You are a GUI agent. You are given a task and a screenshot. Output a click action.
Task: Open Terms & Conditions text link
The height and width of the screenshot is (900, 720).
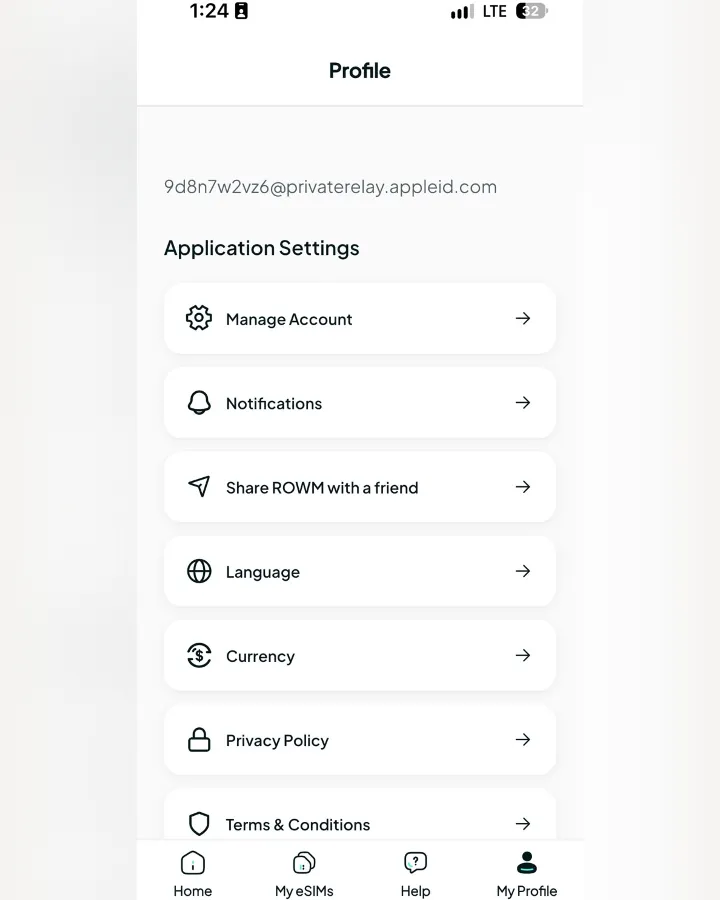pos(297,825)
